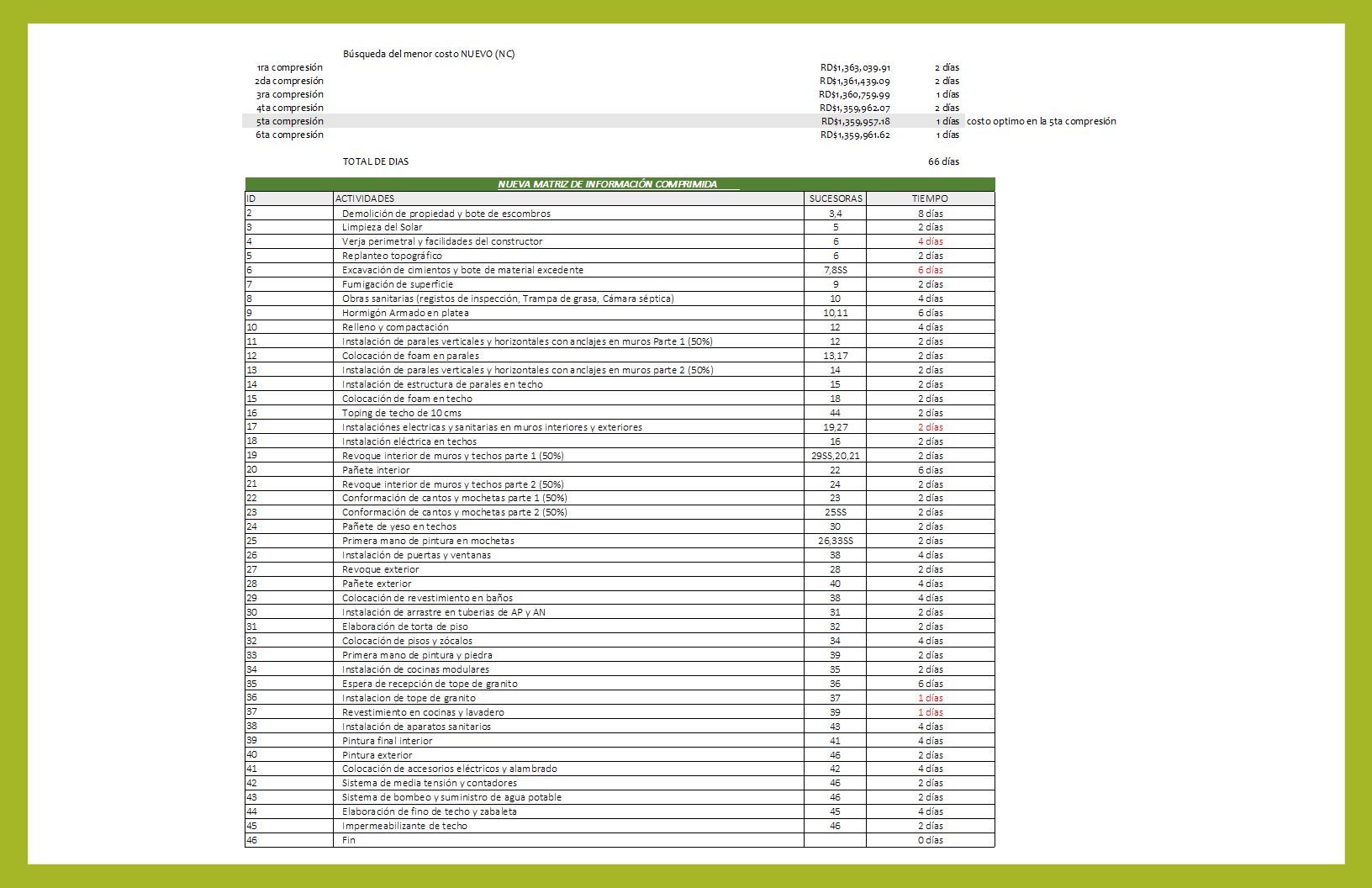
Task: Select the 'Pintura final interior' cell
Action: [x=568, y=741]
